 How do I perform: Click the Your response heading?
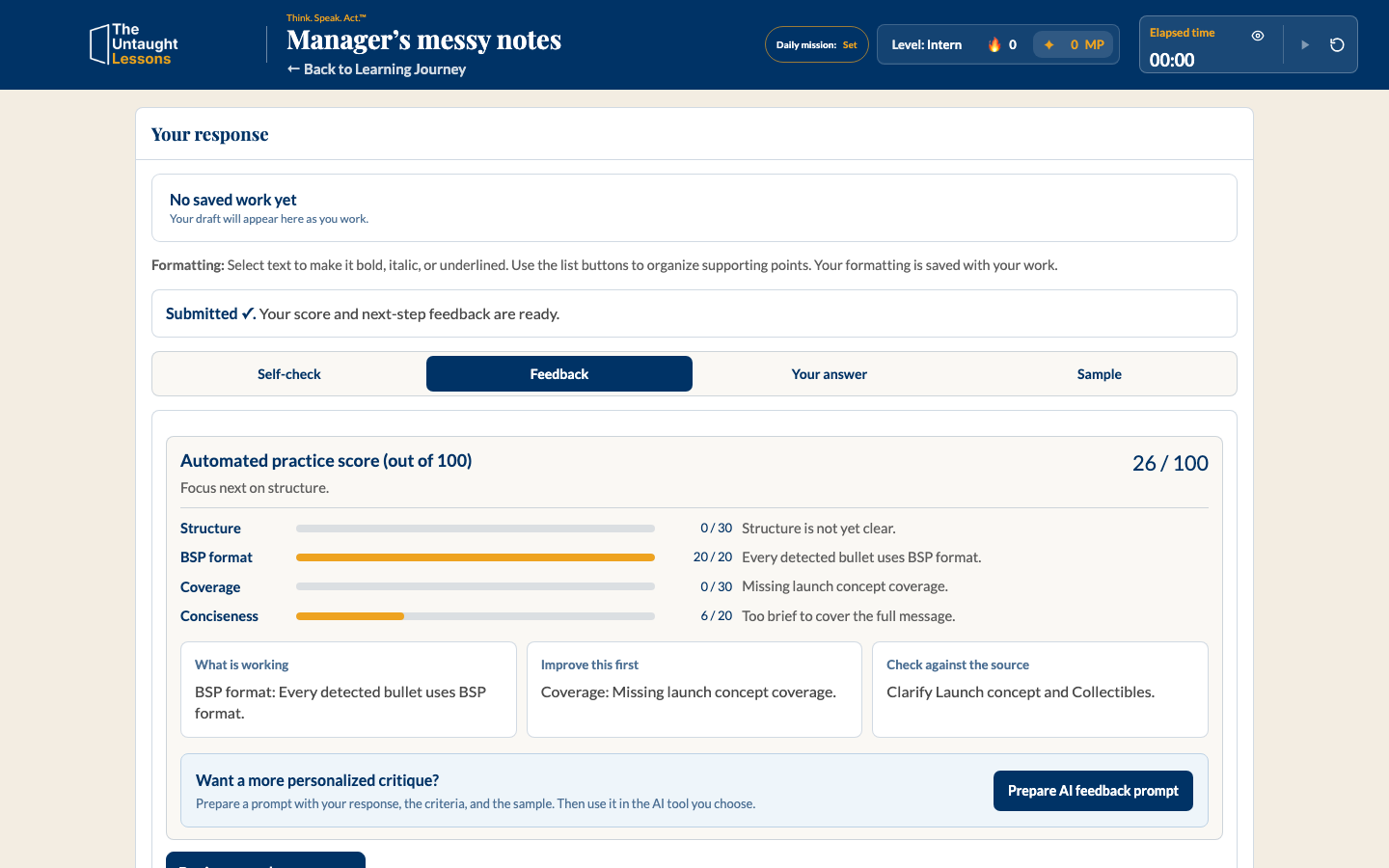point(210,134)
